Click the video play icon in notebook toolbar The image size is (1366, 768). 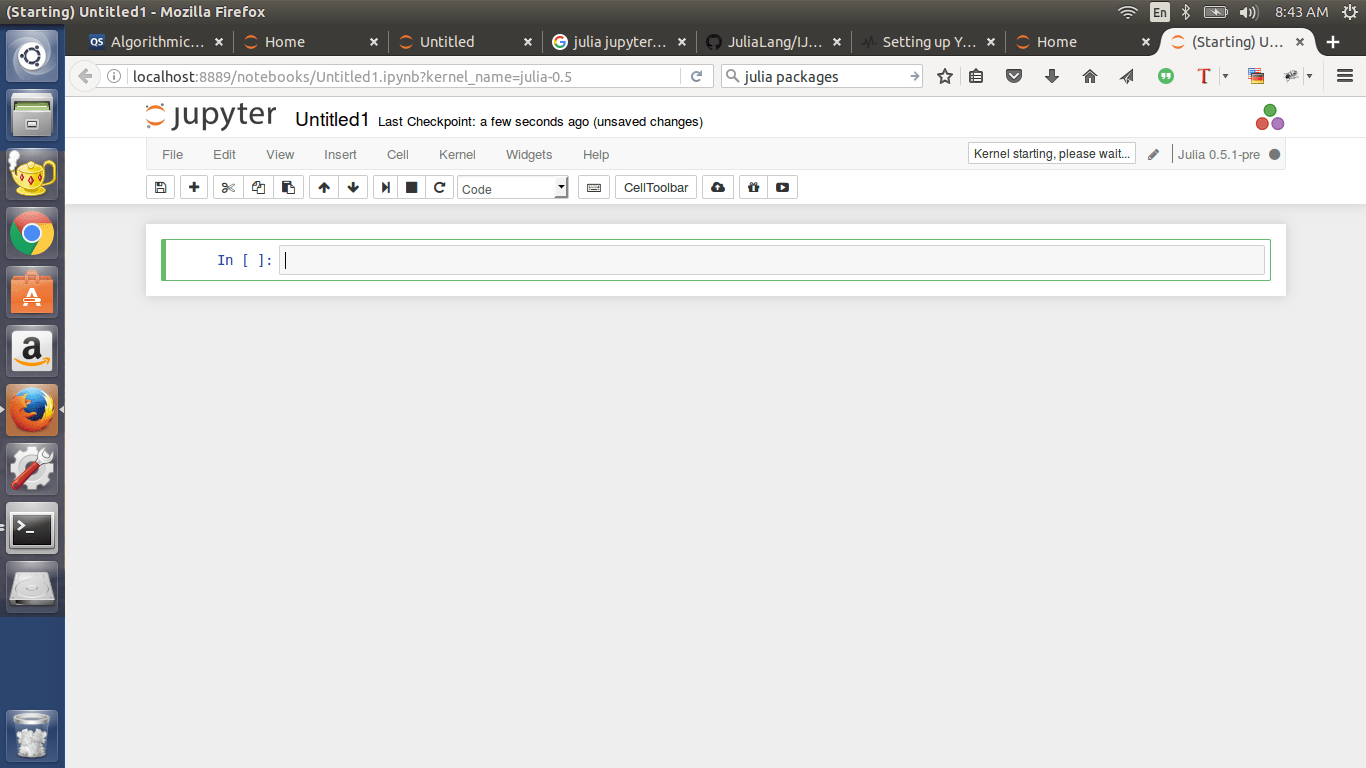[x=782, y=187]
